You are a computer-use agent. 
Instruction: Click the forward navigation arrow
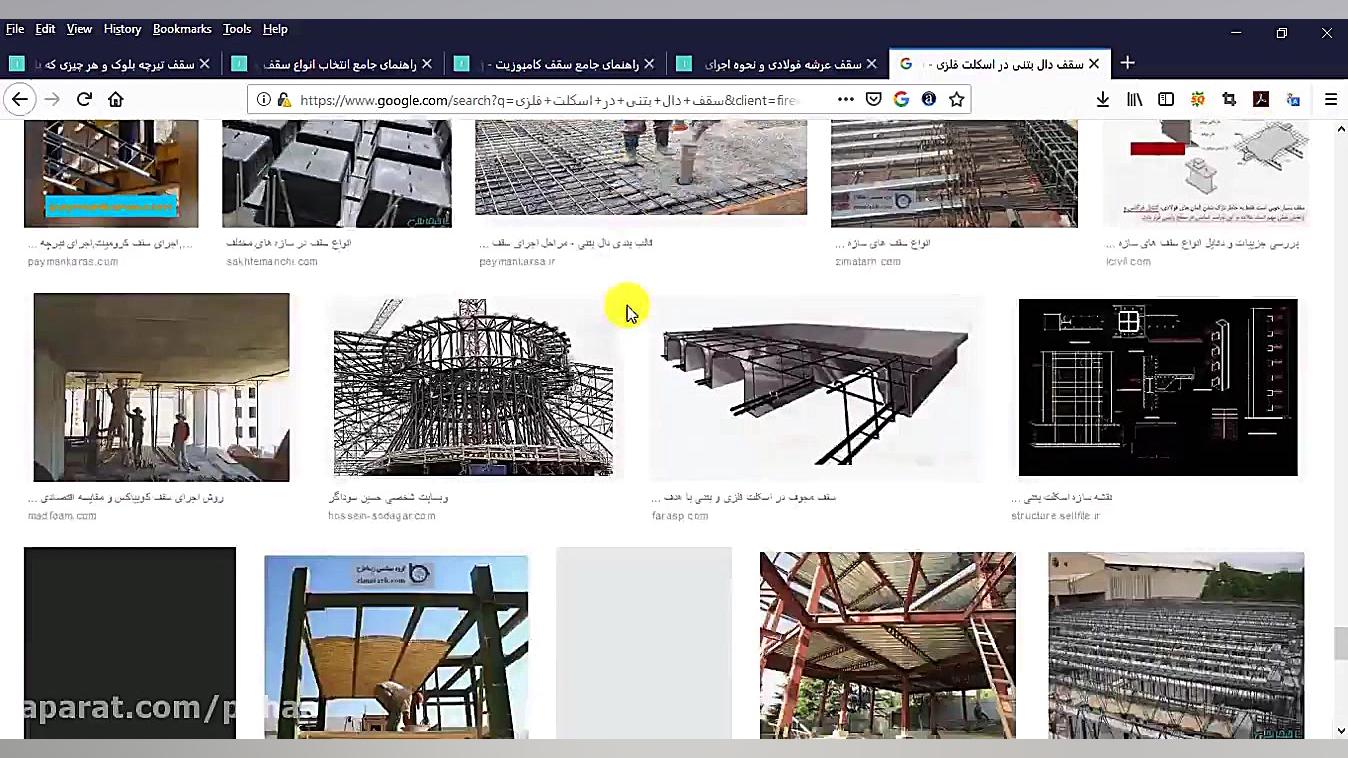52,99
